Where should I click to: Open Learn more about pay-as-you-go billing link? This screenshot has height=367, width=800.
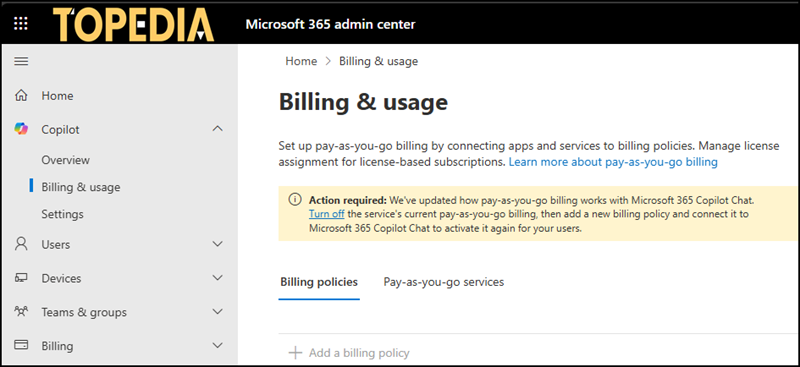[x=613, y=162]
